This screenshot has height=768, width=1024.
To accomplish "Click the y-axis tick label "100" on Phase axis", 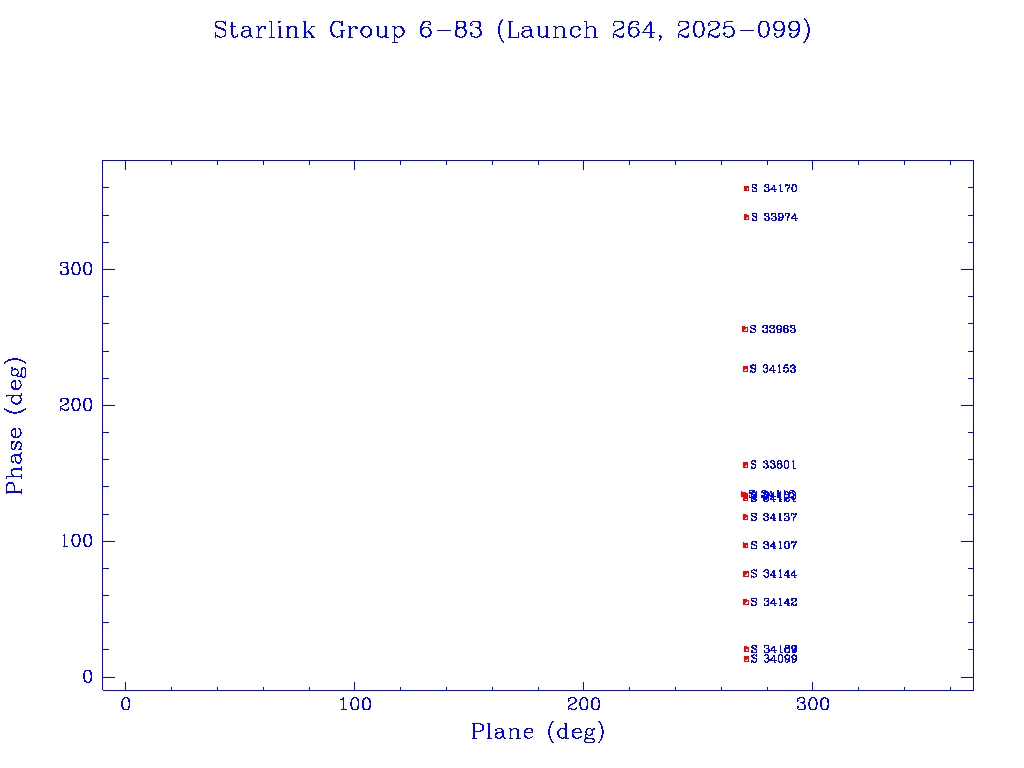I will click(x=77, y=541).
